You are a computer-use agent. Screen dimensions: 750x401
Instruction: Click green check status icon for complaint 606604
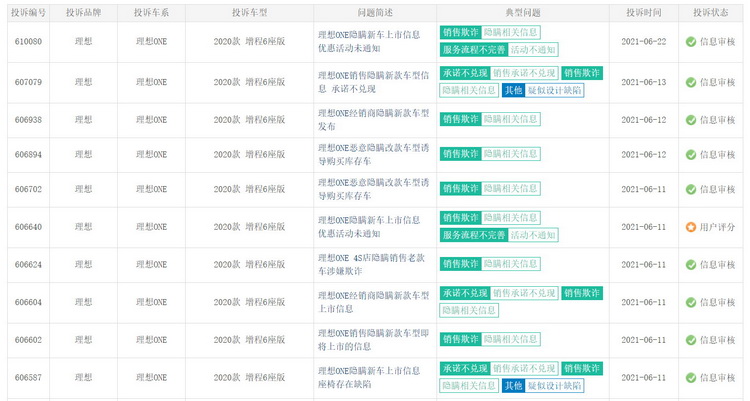(691, 302)
